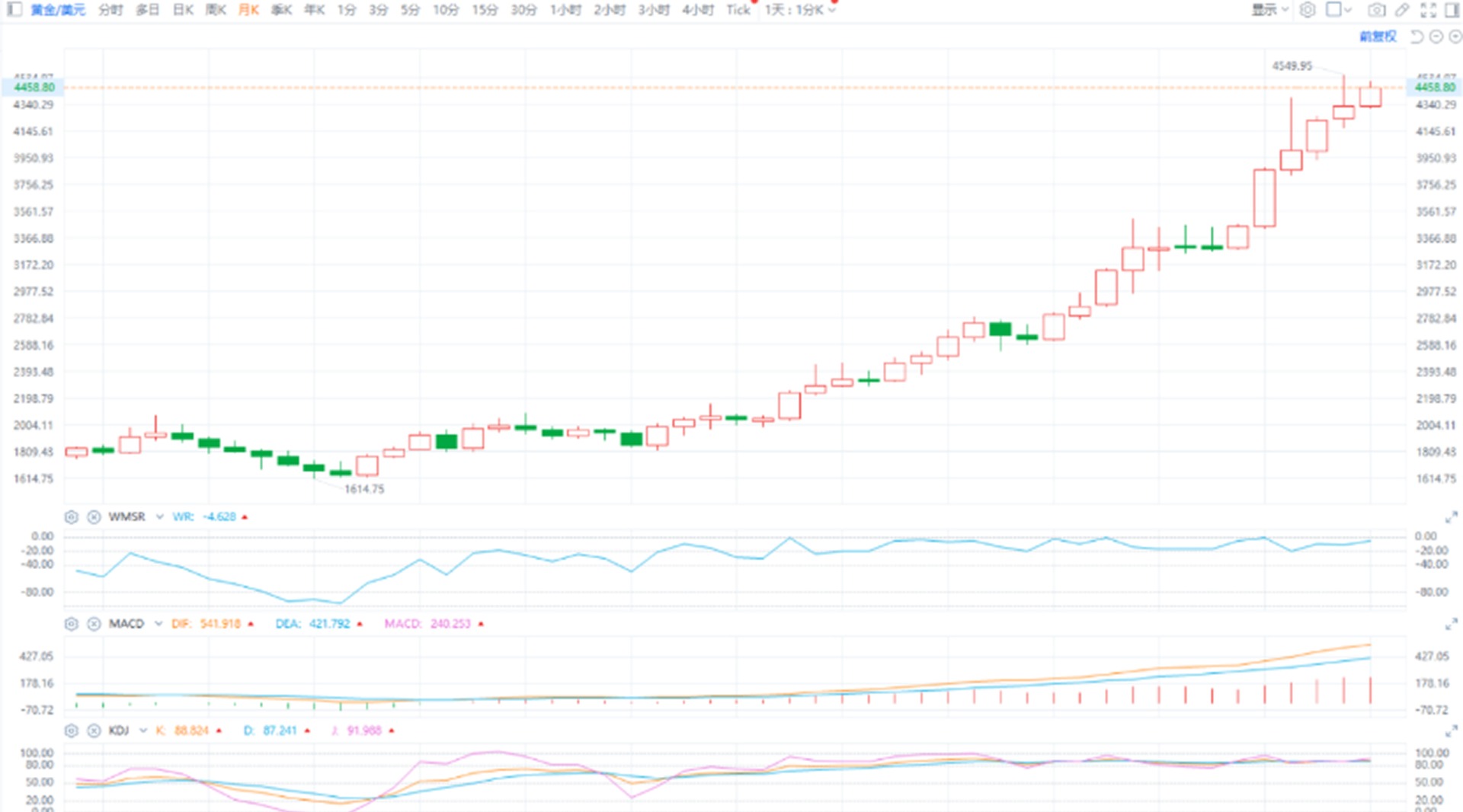
Task: Open the chart settings gear in toolbar
Action: point(1308,10)
